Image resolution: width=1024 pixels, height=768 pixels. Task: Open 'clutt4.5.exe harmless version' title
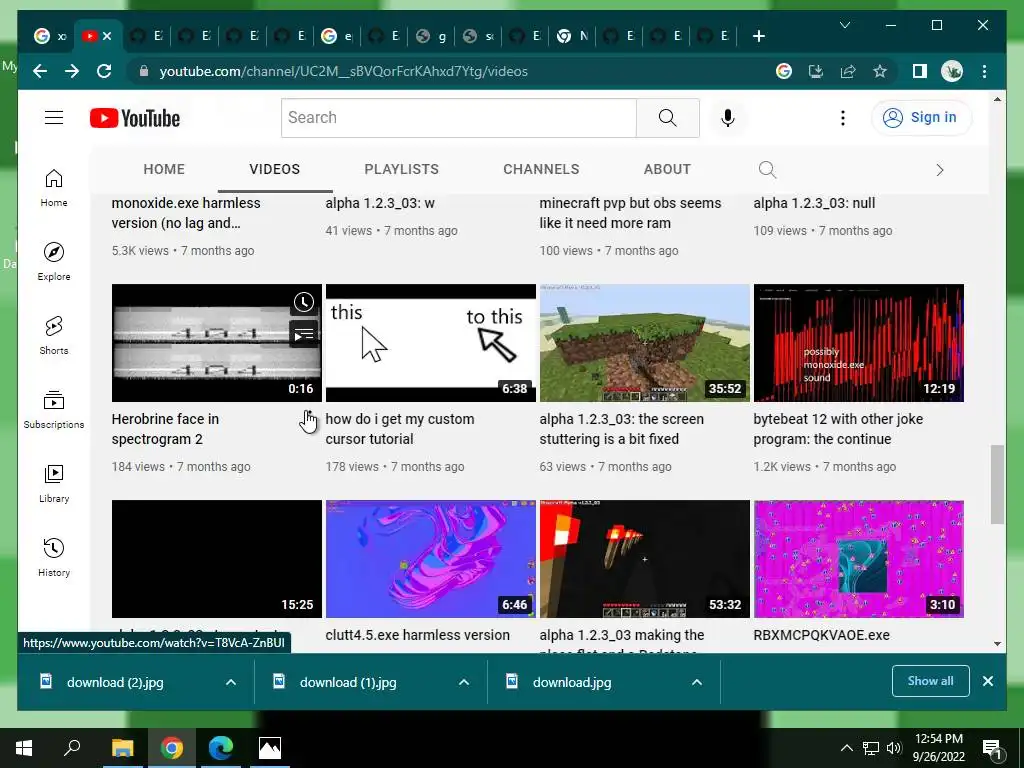coord(417,635)
